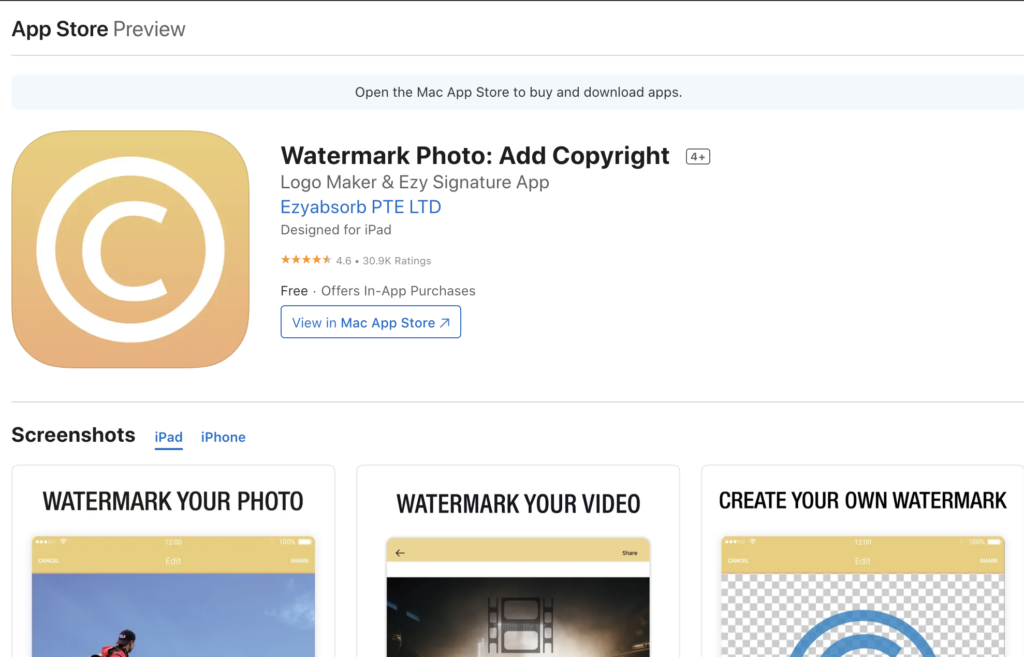Switch to the iPhone screenshots tab
The image size is (1024, 657).
tap(223, 437)
